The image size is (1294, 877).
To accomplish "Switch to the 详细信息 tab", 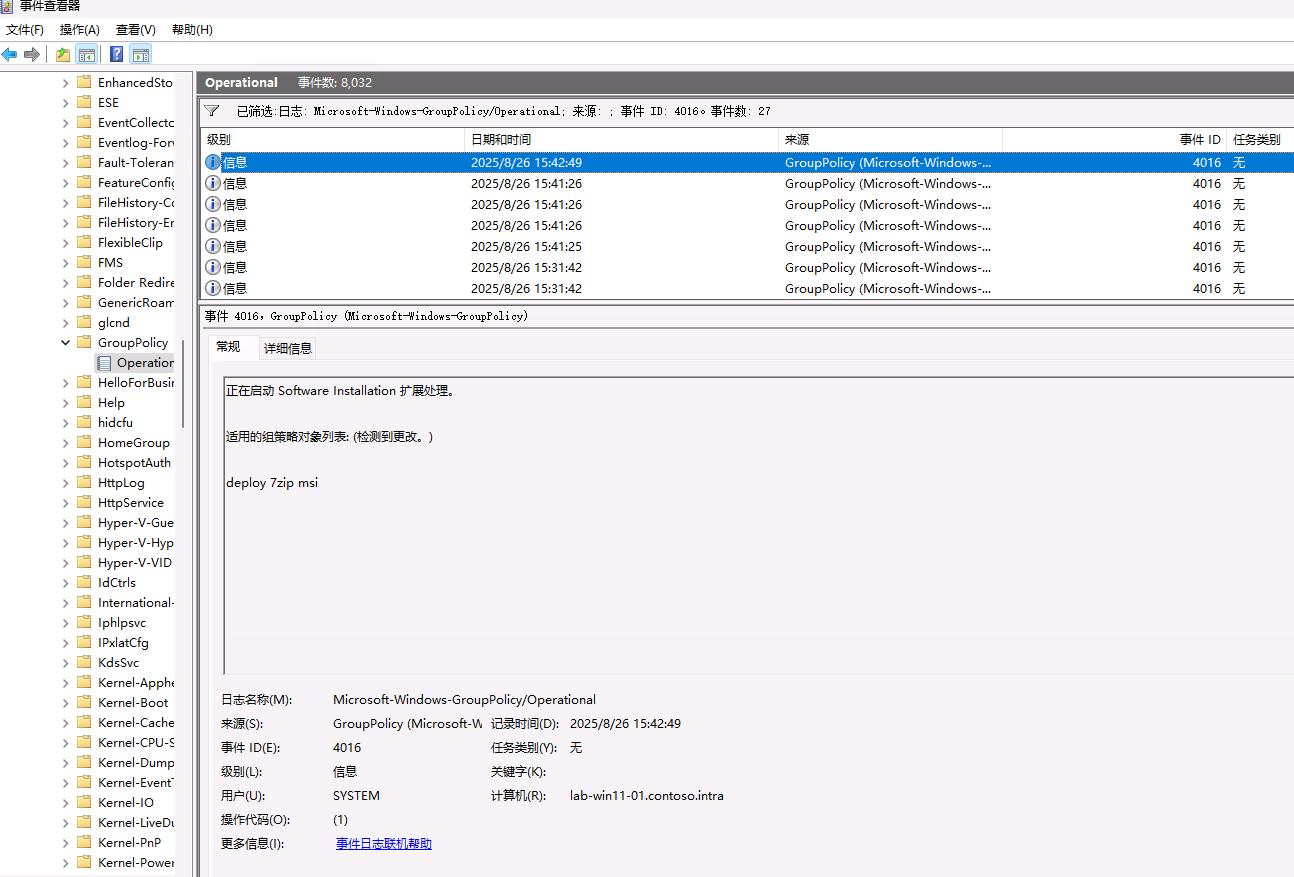I will (288, 348).
